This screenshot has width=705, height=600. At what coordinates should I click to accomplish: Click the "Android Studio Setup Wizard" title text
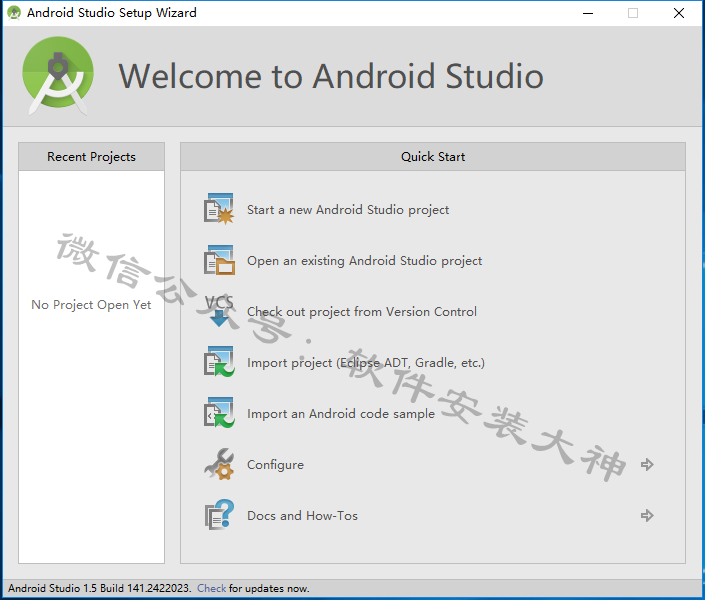pos(112,13)
